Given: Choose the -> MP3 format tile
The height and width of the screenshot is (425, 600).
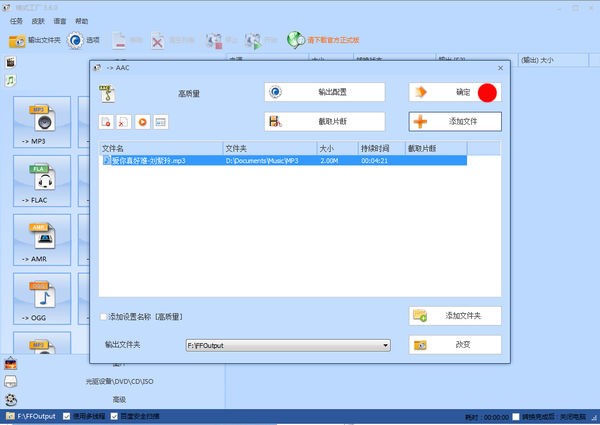Looking at the screenshot, I should coord(42,122).
